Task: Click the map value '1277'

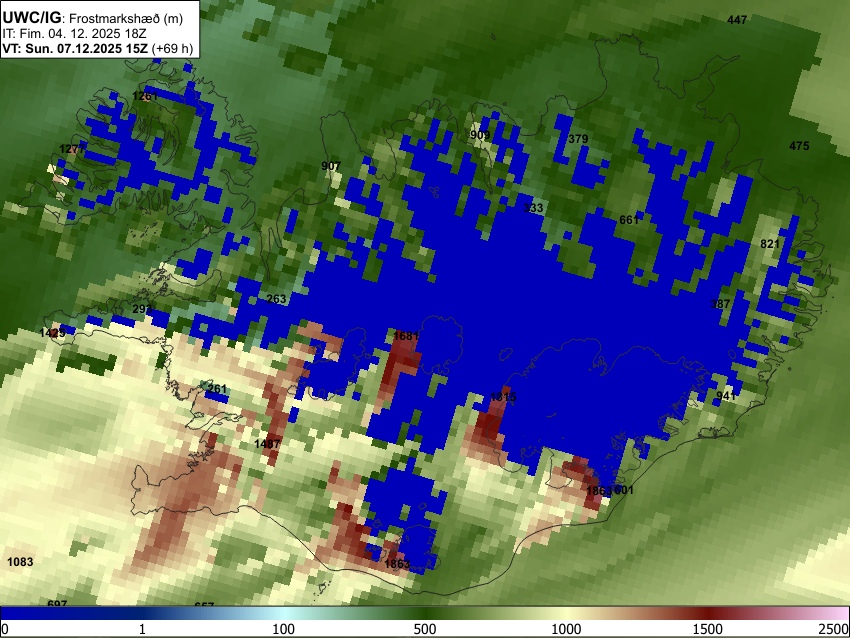Action: point(72,149)
